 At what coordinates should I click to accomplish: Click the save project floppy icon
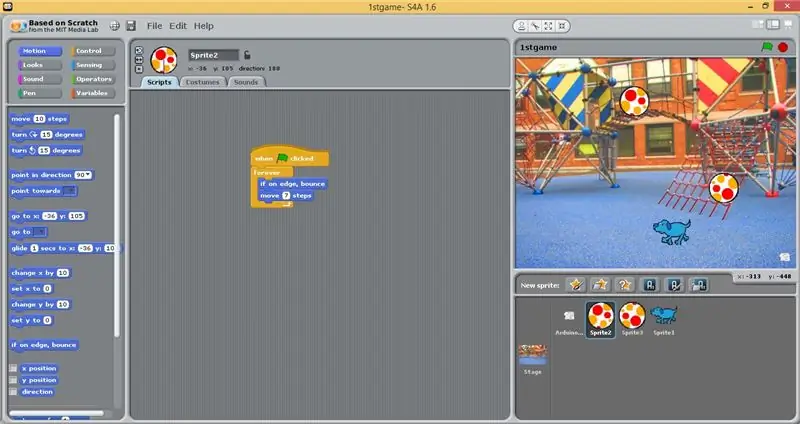pyautogui.click(x=131, y=26)
